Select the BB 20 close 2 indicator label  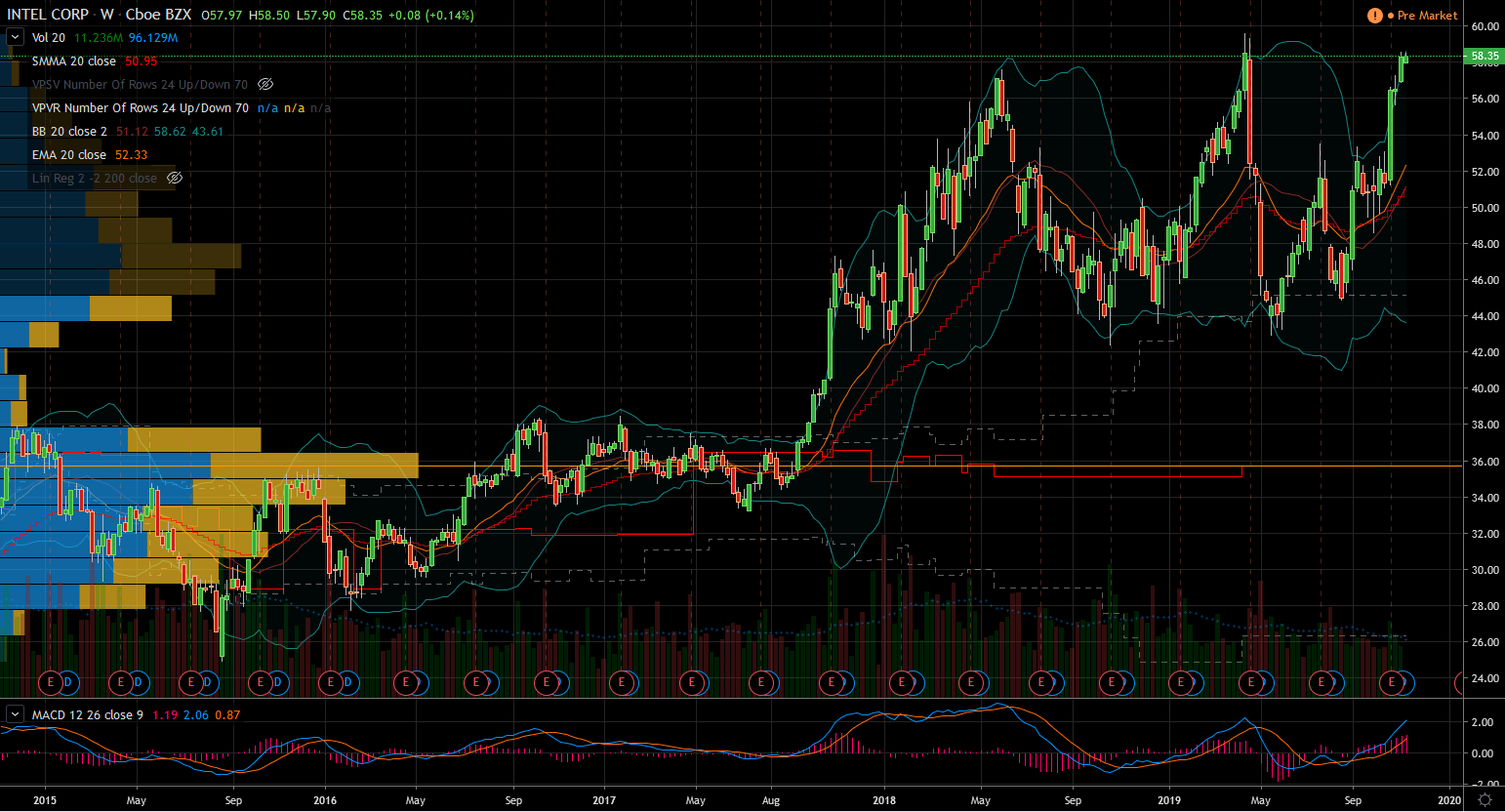point(69,132)
